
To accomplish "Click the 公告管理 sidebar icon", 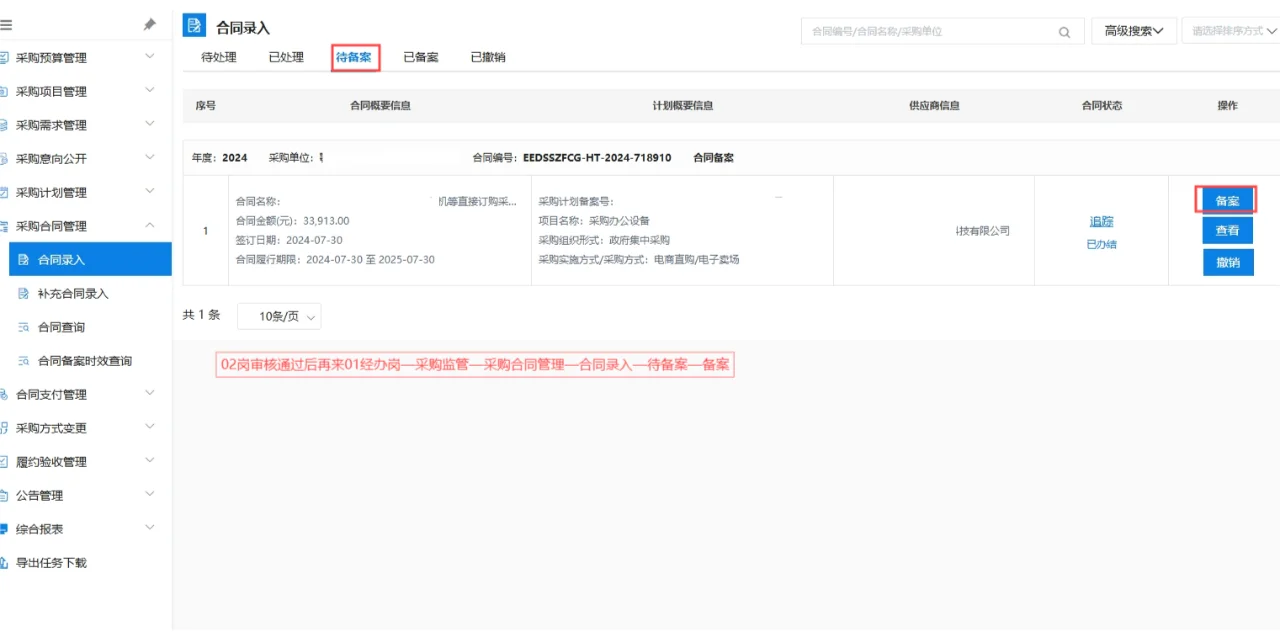I will click(4, 496).
